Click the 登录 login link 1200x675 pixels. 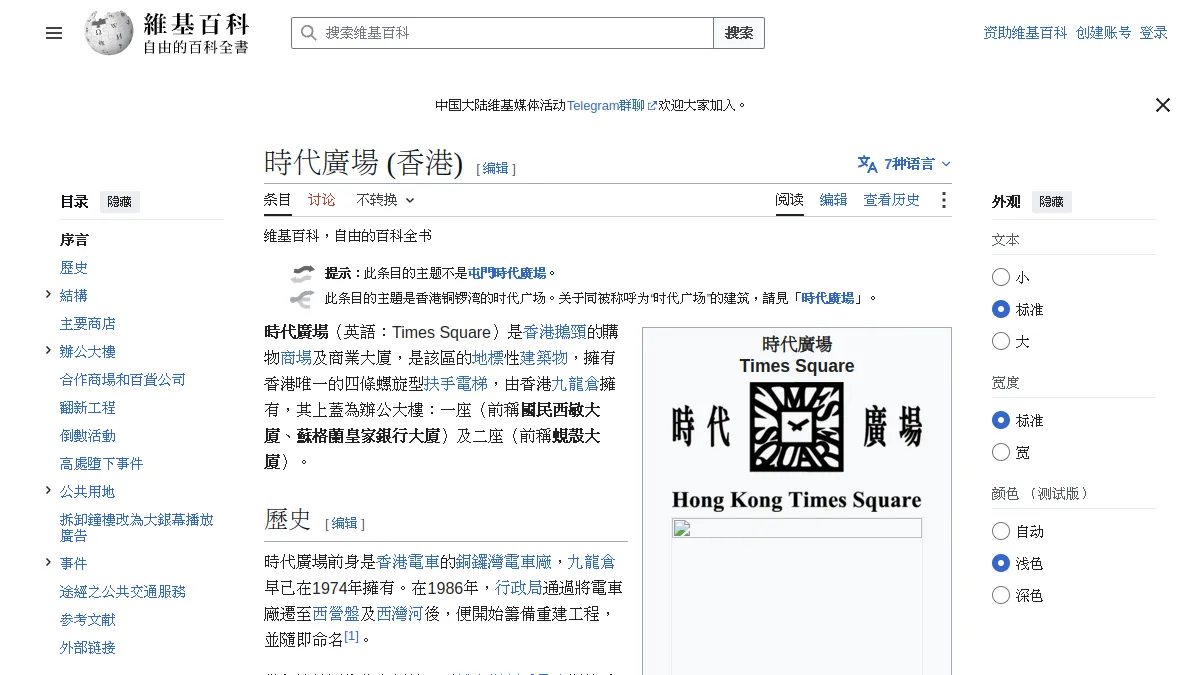click(x=1154, y=33)
